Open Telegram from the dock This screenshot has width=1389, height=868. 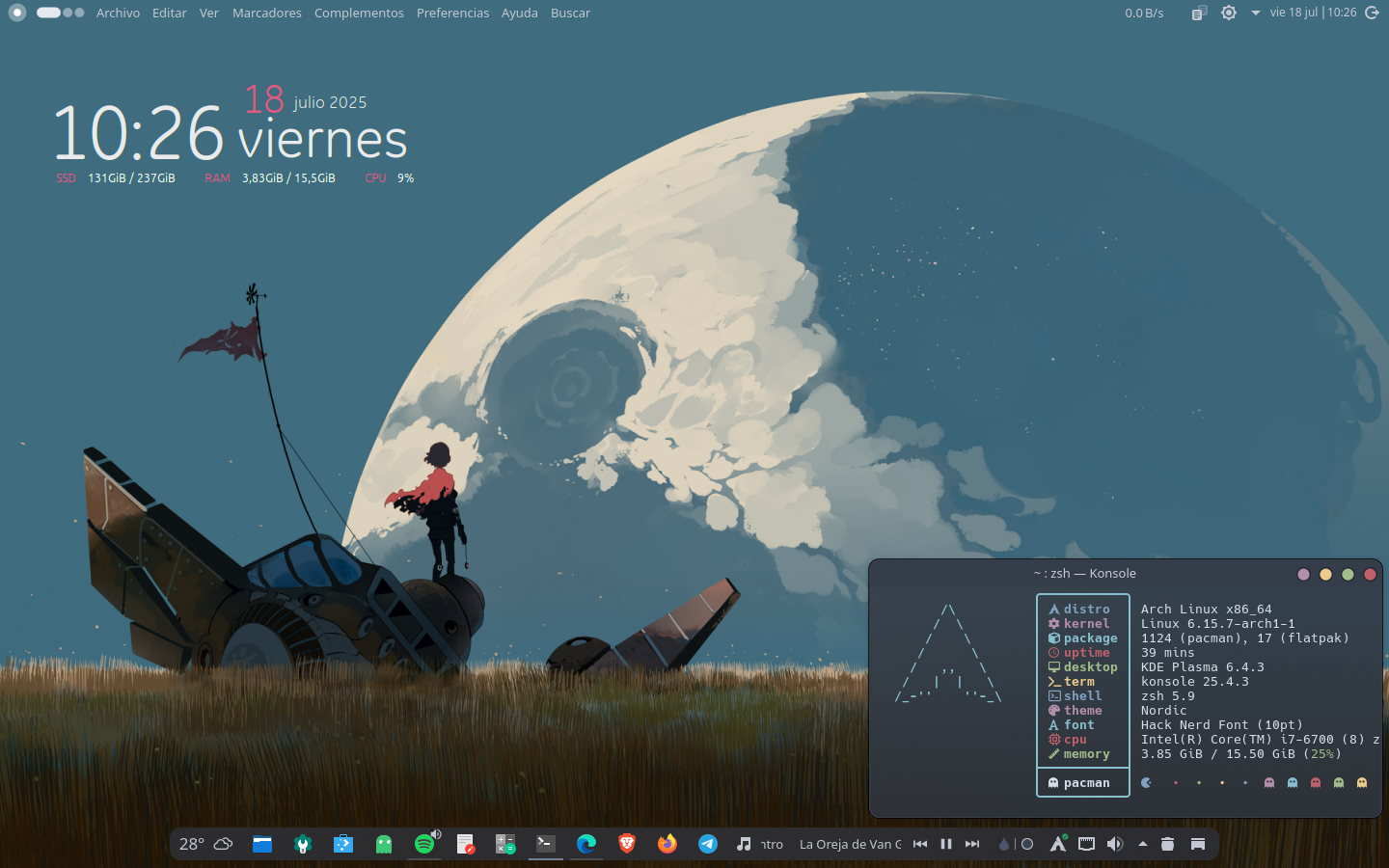point(708,844)
